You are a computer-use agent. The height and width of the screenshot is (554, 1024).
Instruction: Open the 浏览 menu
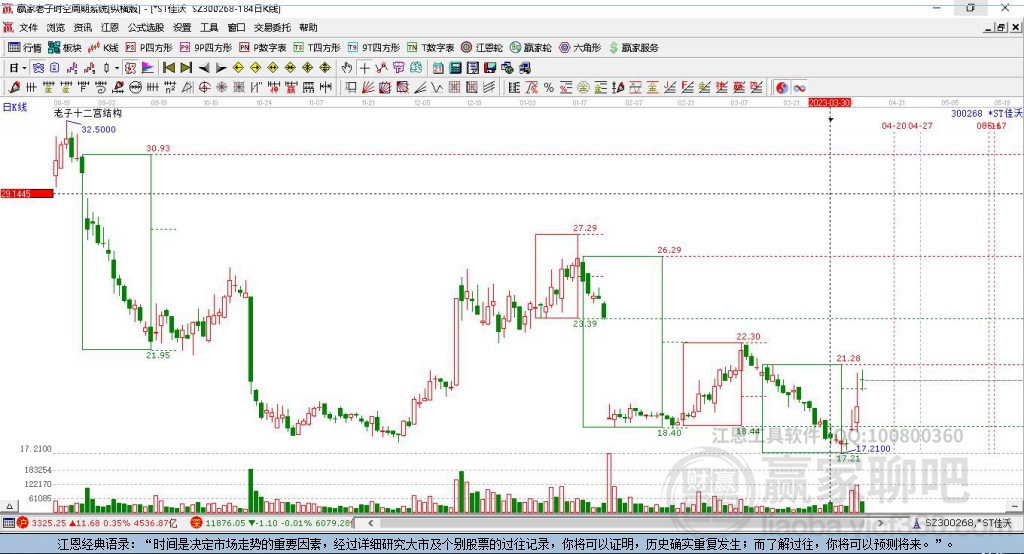(56, 27)
